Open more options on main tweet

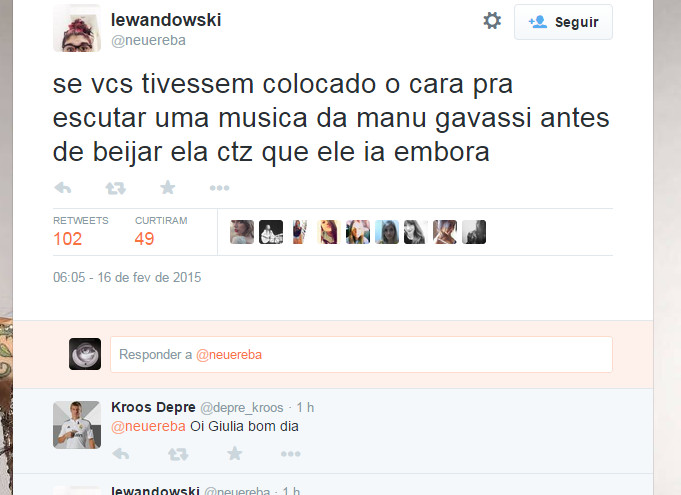(x=219, y=188)
